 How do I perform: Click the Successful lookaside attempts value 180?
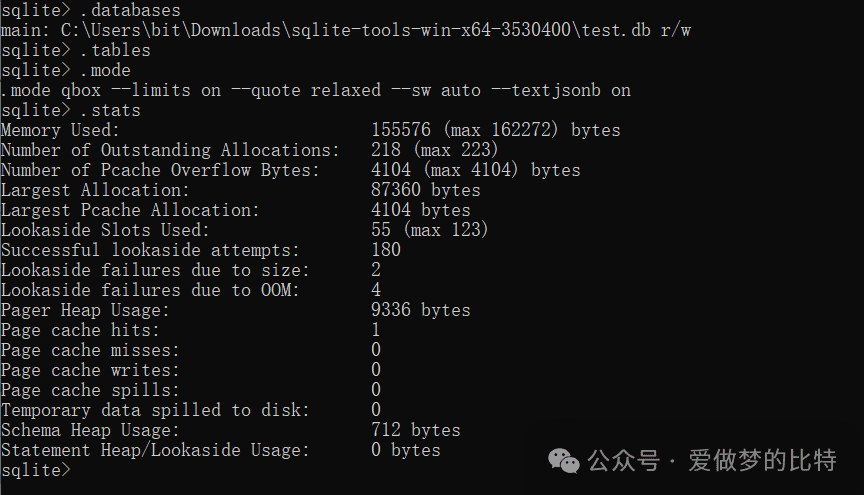(x=386, y=250)
